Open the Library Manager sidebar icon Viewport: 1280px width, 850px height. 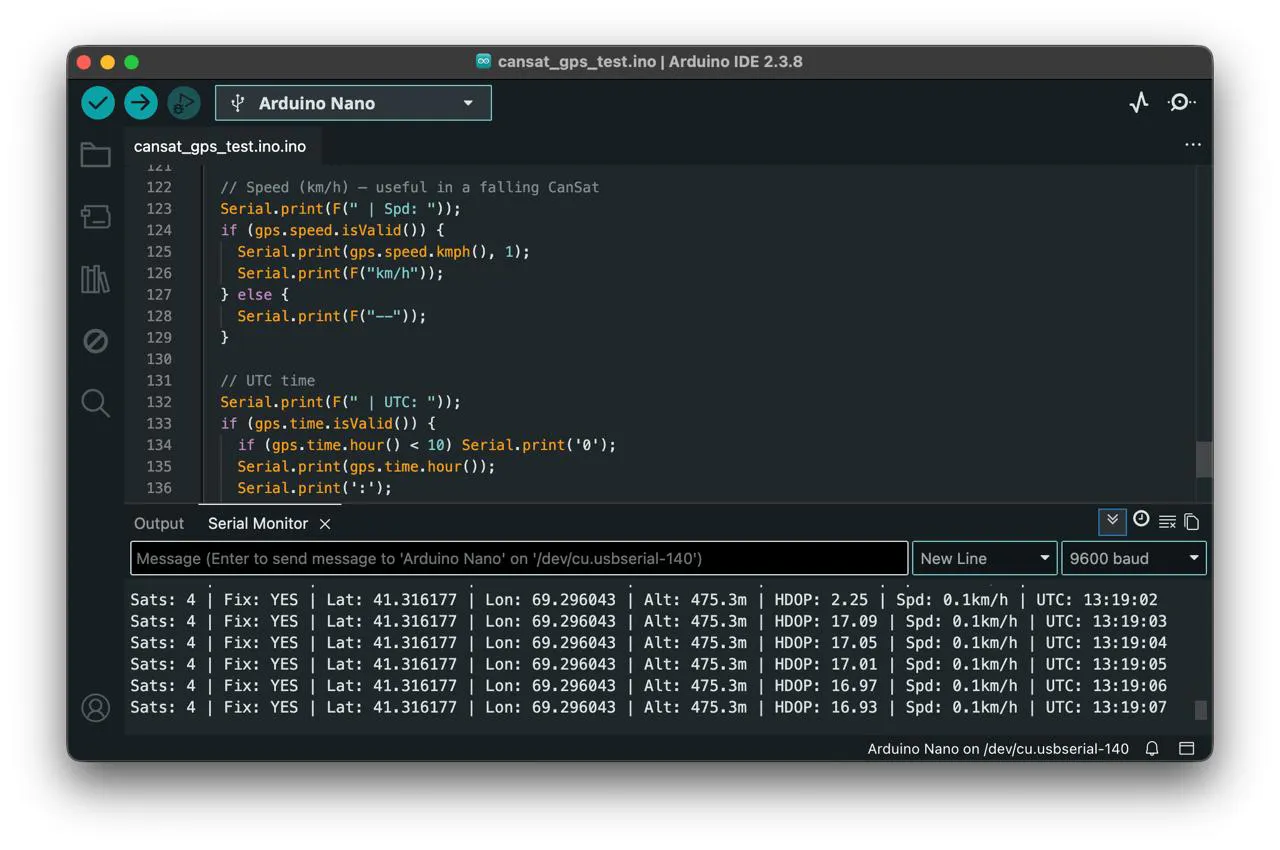[95, 279]
